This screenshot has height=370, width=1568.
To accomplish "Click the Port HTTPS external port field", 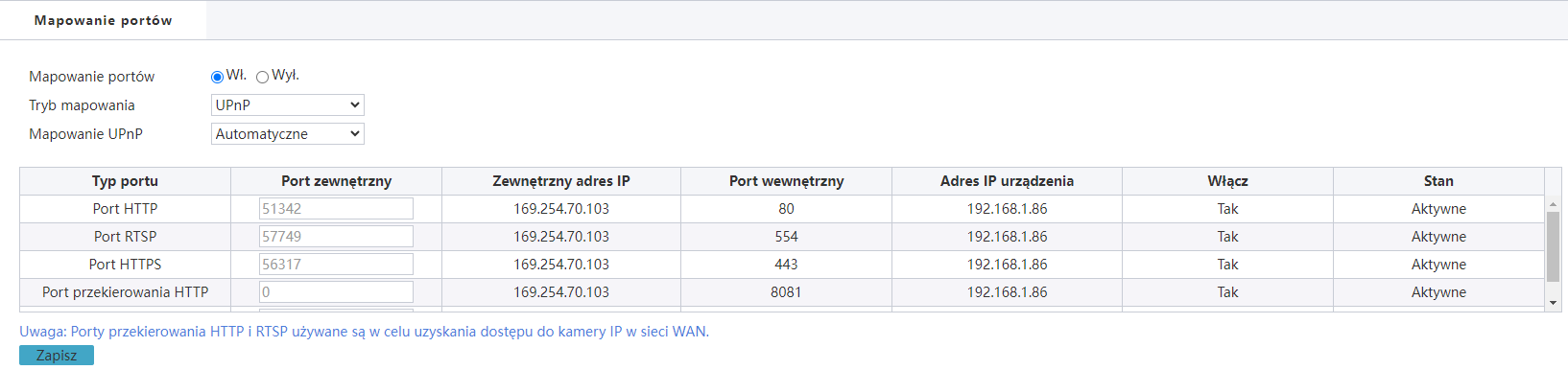I will (x=336, y=265).
